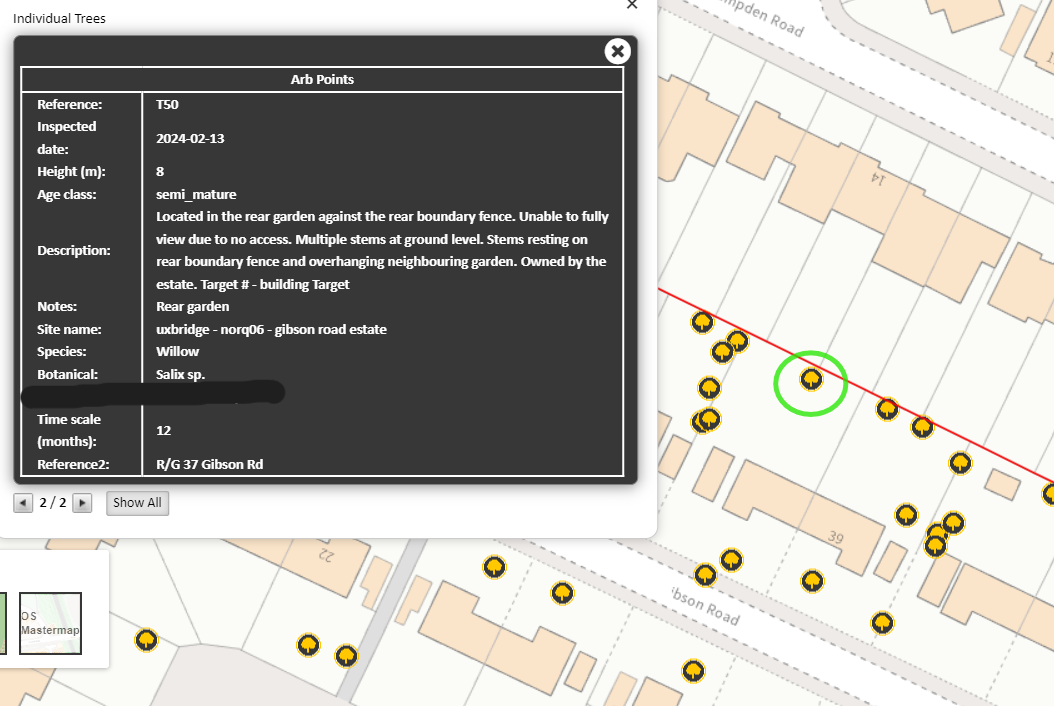
Task: Close the Individual Trees panel
Action: 631,5
